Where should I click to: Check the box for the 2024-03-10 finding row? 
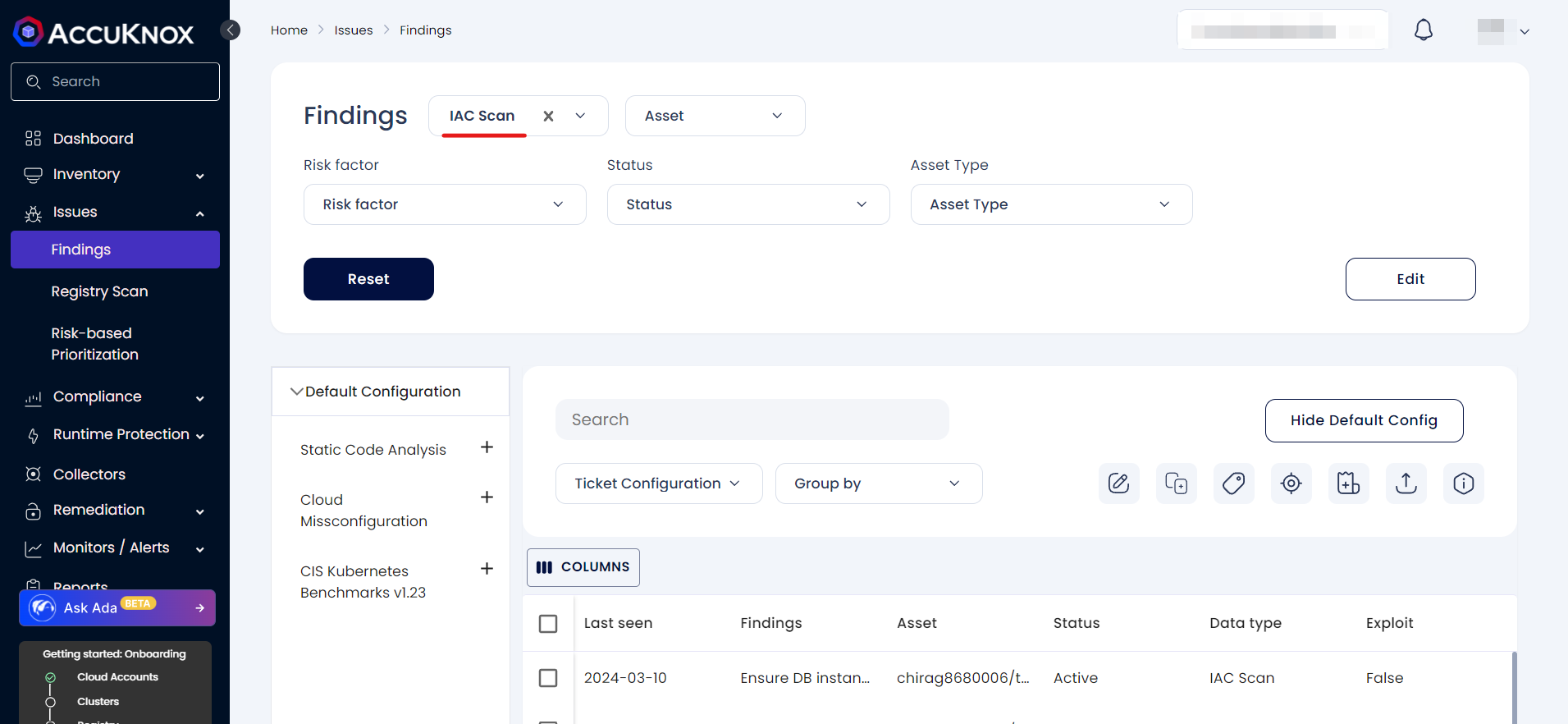(x=548, y=678)
